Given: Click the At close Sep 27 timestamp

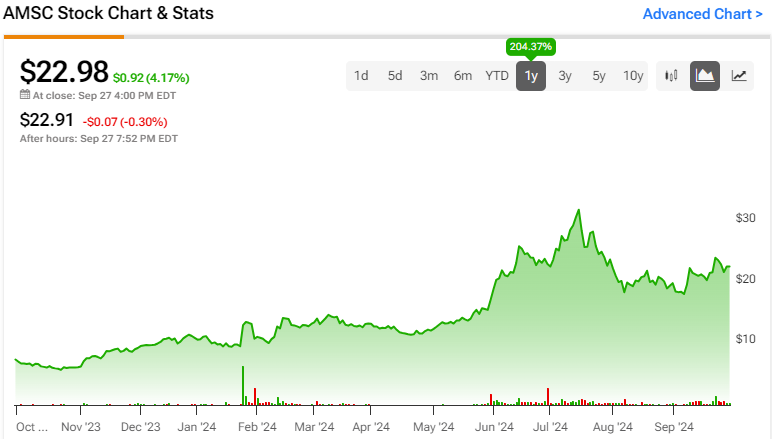Looking at the screenshot, I should click(x=104, y=95).
